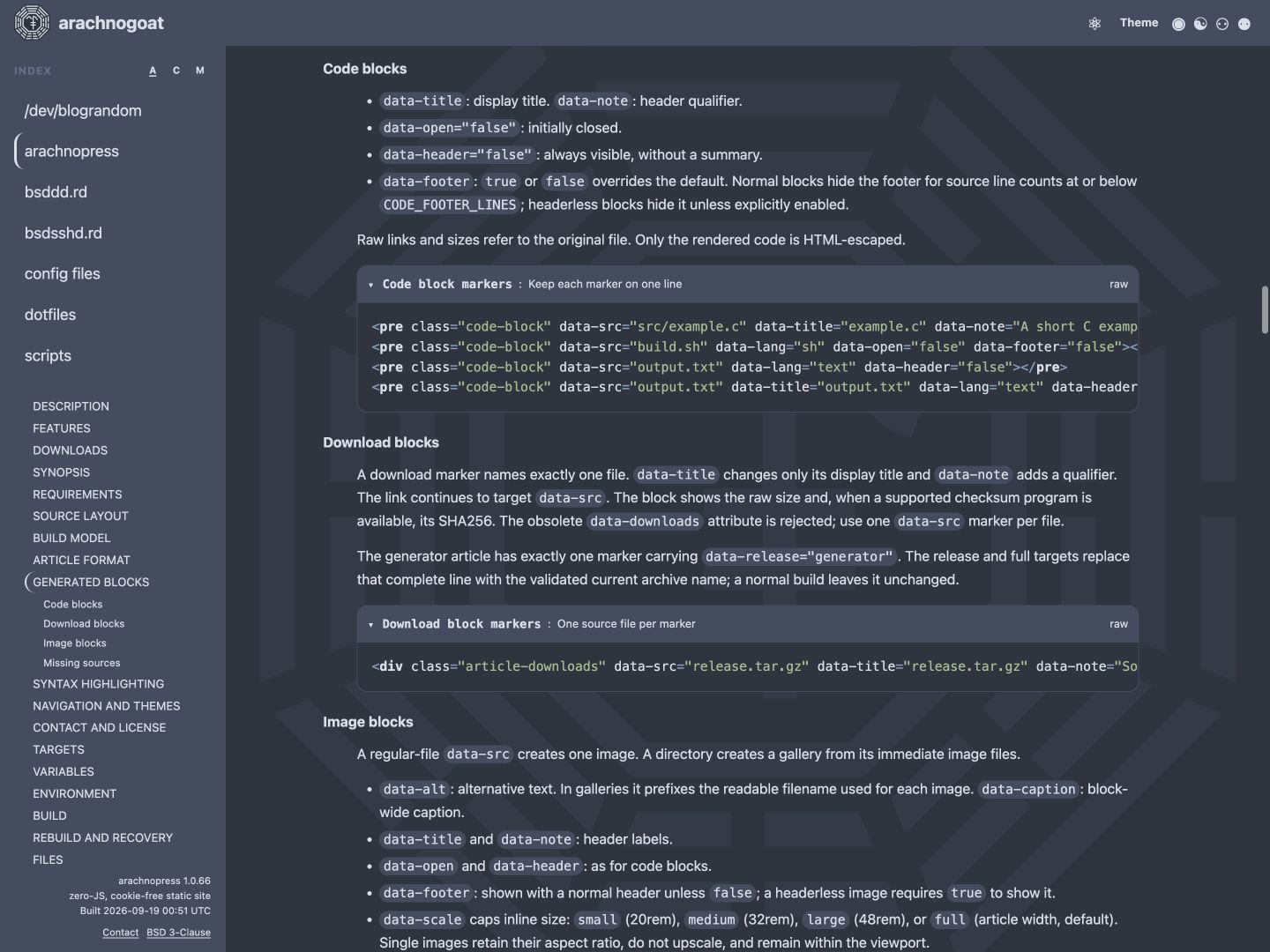Go to the Image blocks subsection in the sidebar
The height and width of the screenshot is (952, 1270).
click(74, 643)
